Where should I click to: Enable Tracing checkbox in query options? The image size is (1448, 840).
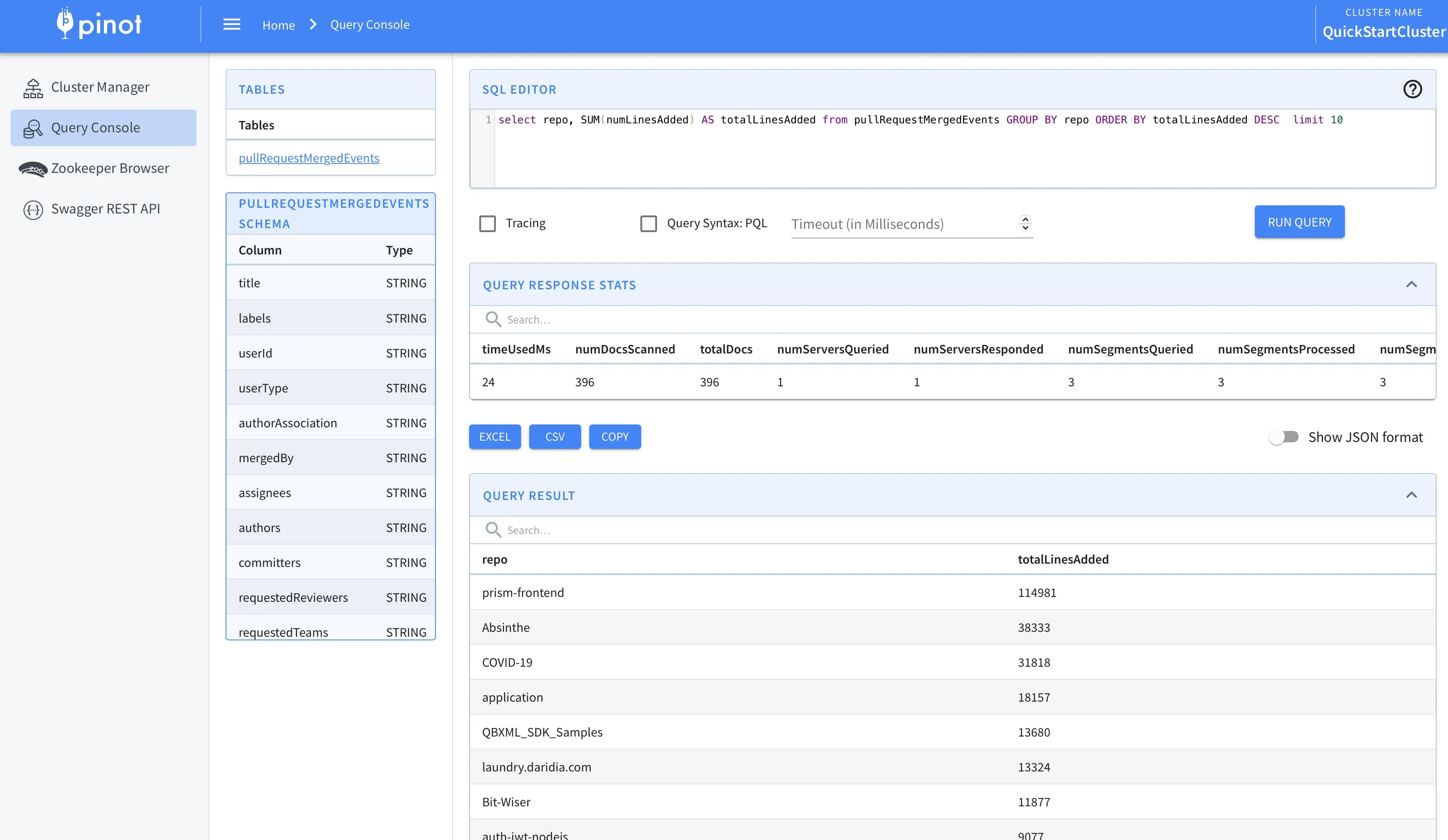[x=486, y=222]
